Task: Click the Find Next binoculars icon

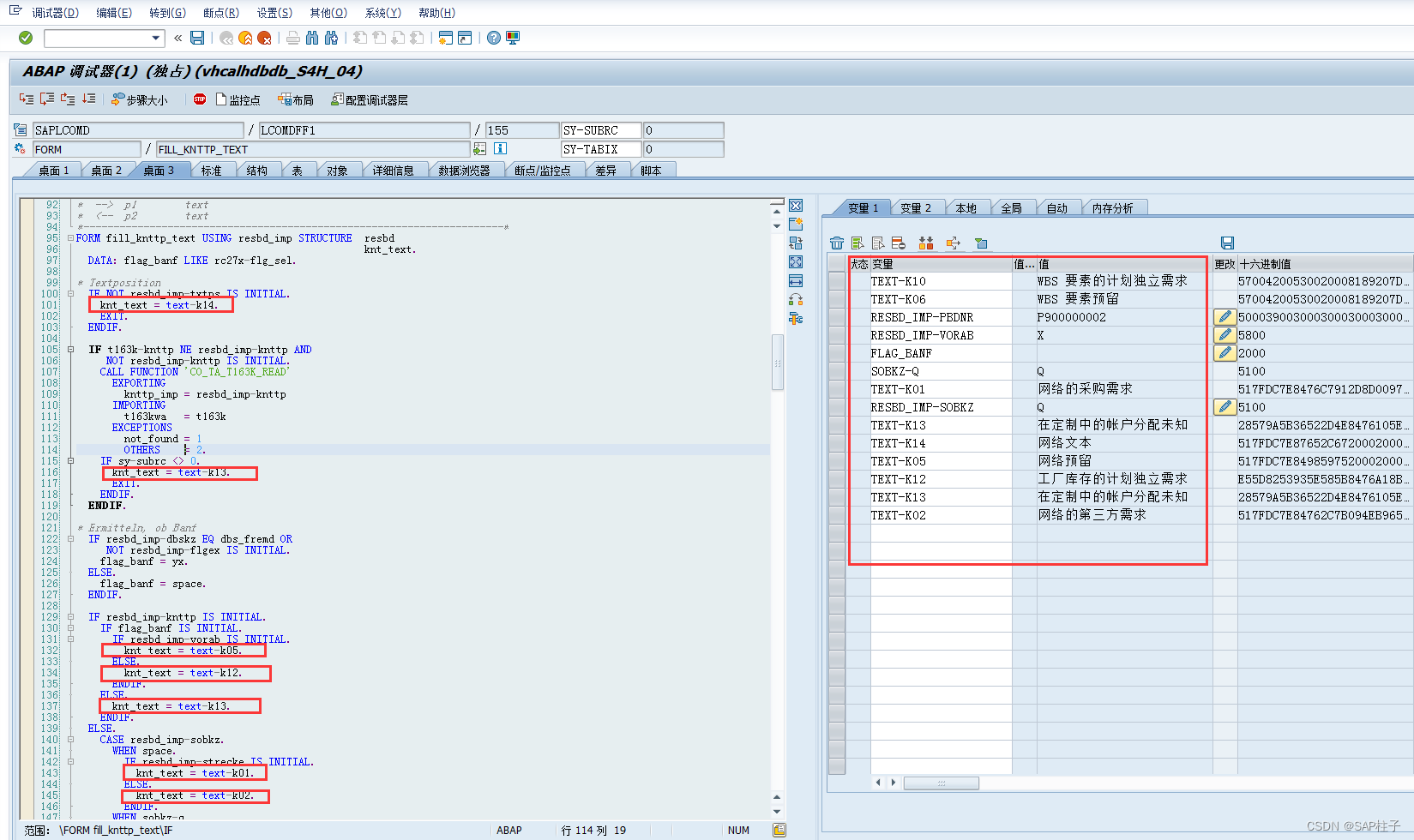Action: (331, 38)
